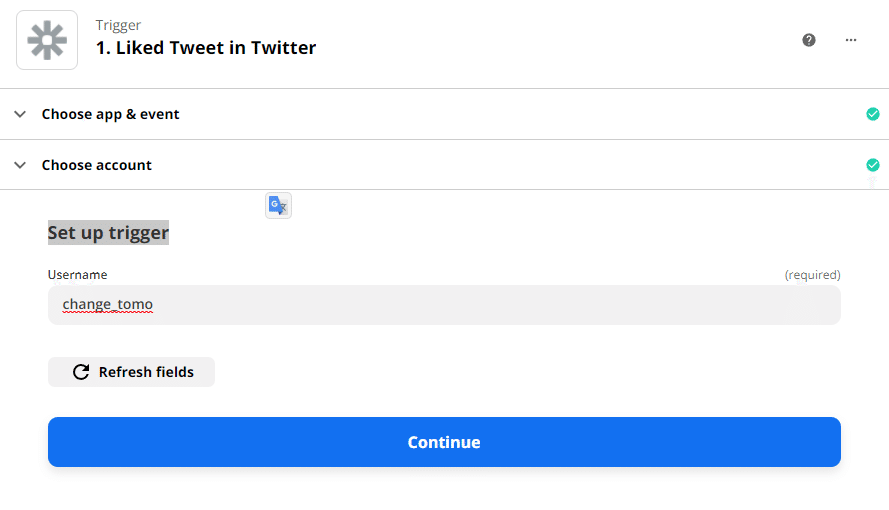Open the Choose account section header

[x=444, y=165]
